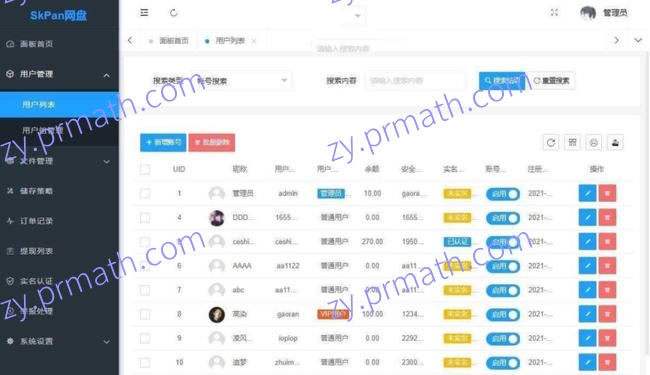The height and width of the screenshot is (375, 650).
Task: Tick the select-all checkbox in table header
Action: (145, 169)
